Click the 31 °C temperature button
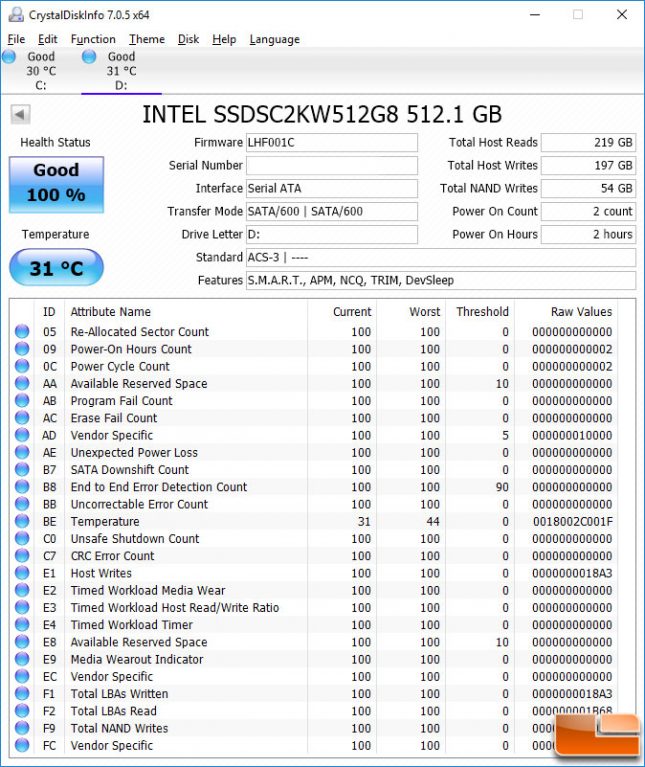645x767 pixels. [x=56, y=268]
